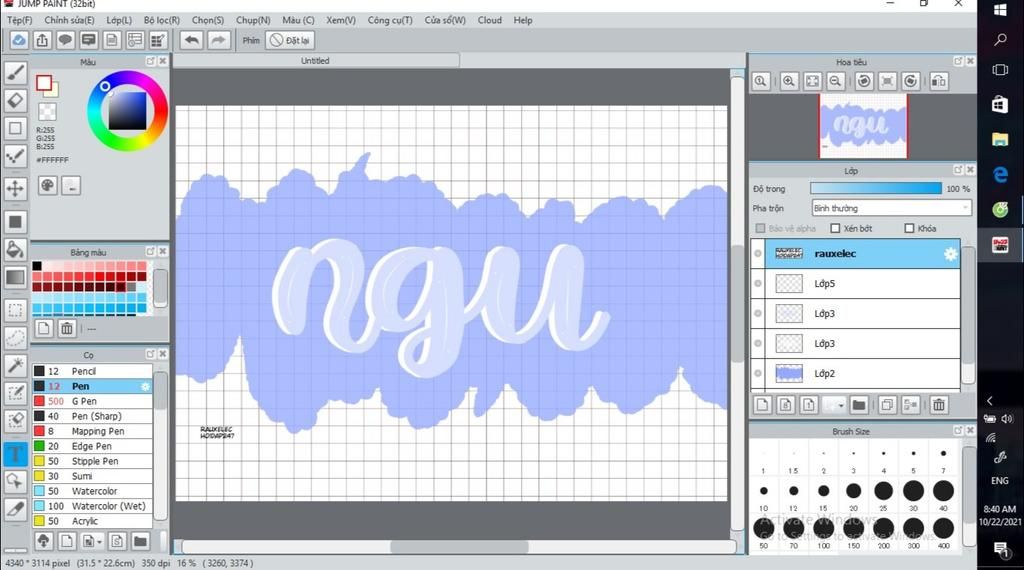Select the Pencil brush
Screen dimensions: 1024x570
[x=92, y=371]
